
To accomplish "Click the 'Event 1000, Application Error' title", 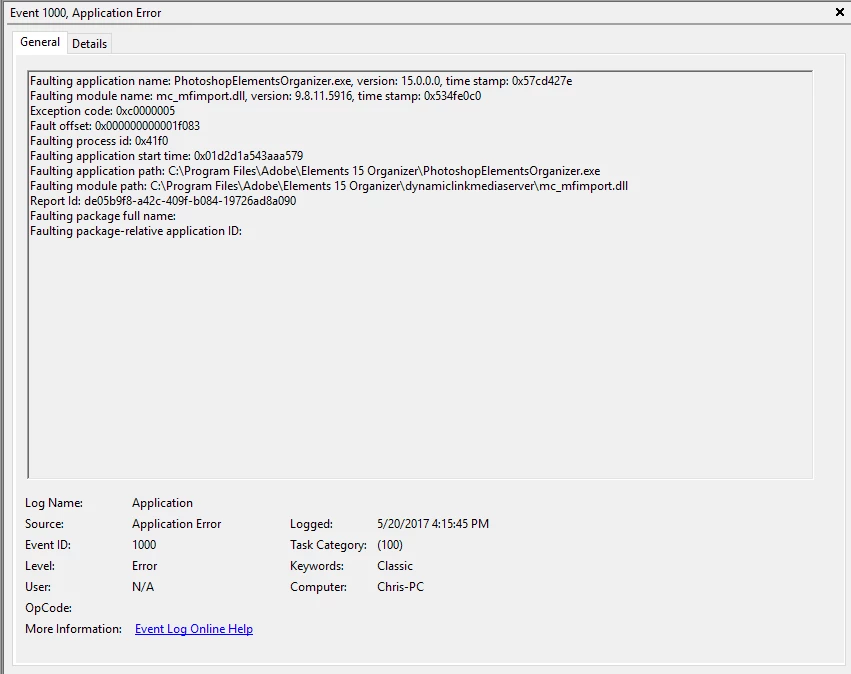I will click(x=86, y=13).
